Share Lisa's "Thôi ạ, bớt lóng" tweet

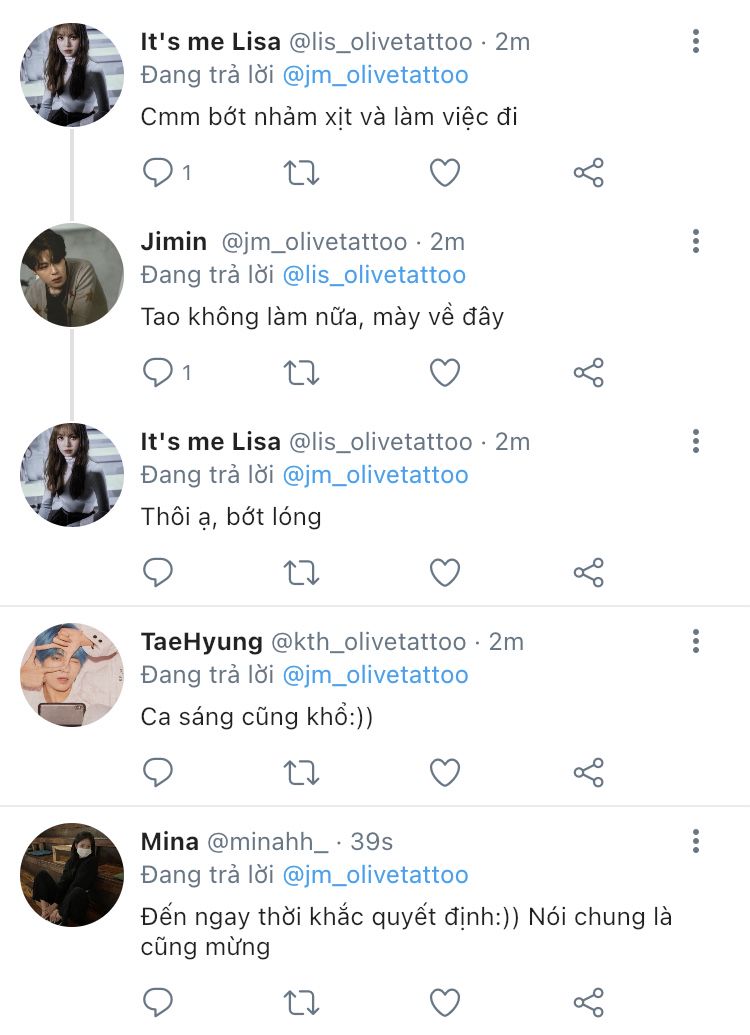[x=589, y=573]
